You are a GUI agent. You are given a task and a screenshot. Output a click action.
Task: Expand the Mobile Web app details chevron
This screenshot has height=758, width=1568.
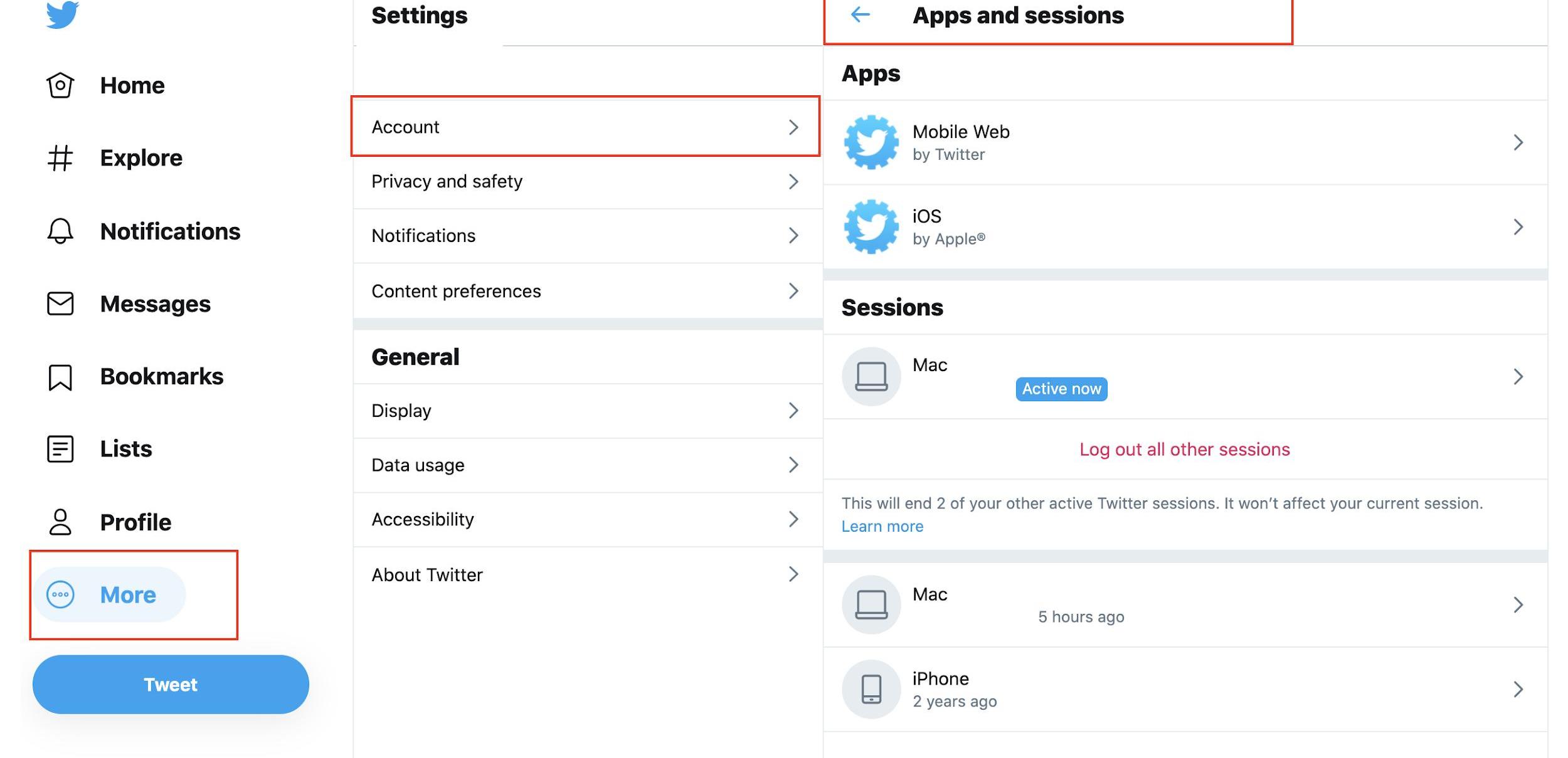(x=1517, y=142)
